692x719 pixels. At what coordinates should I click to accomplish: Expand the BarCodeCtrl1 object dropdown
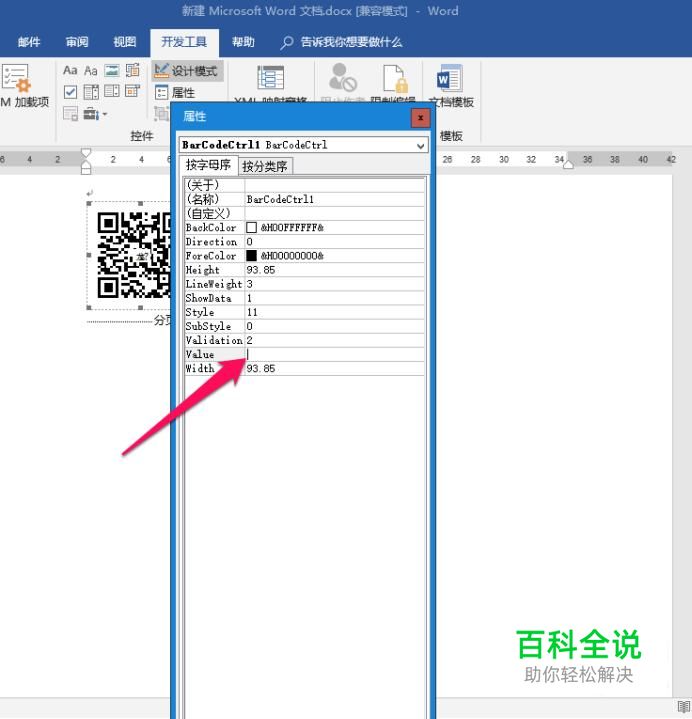point(421,146)
